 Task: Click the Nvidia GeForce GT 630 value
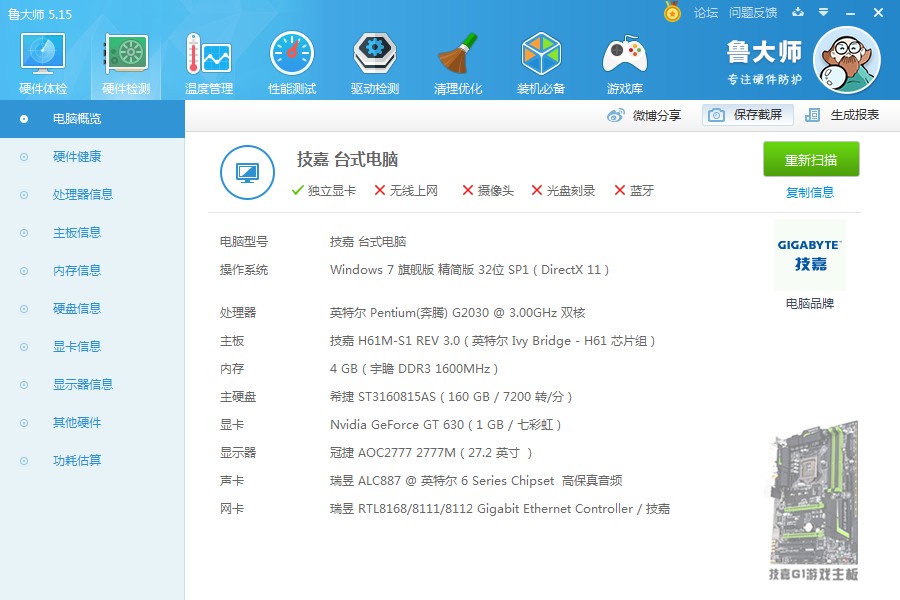[x=445, y=425]
